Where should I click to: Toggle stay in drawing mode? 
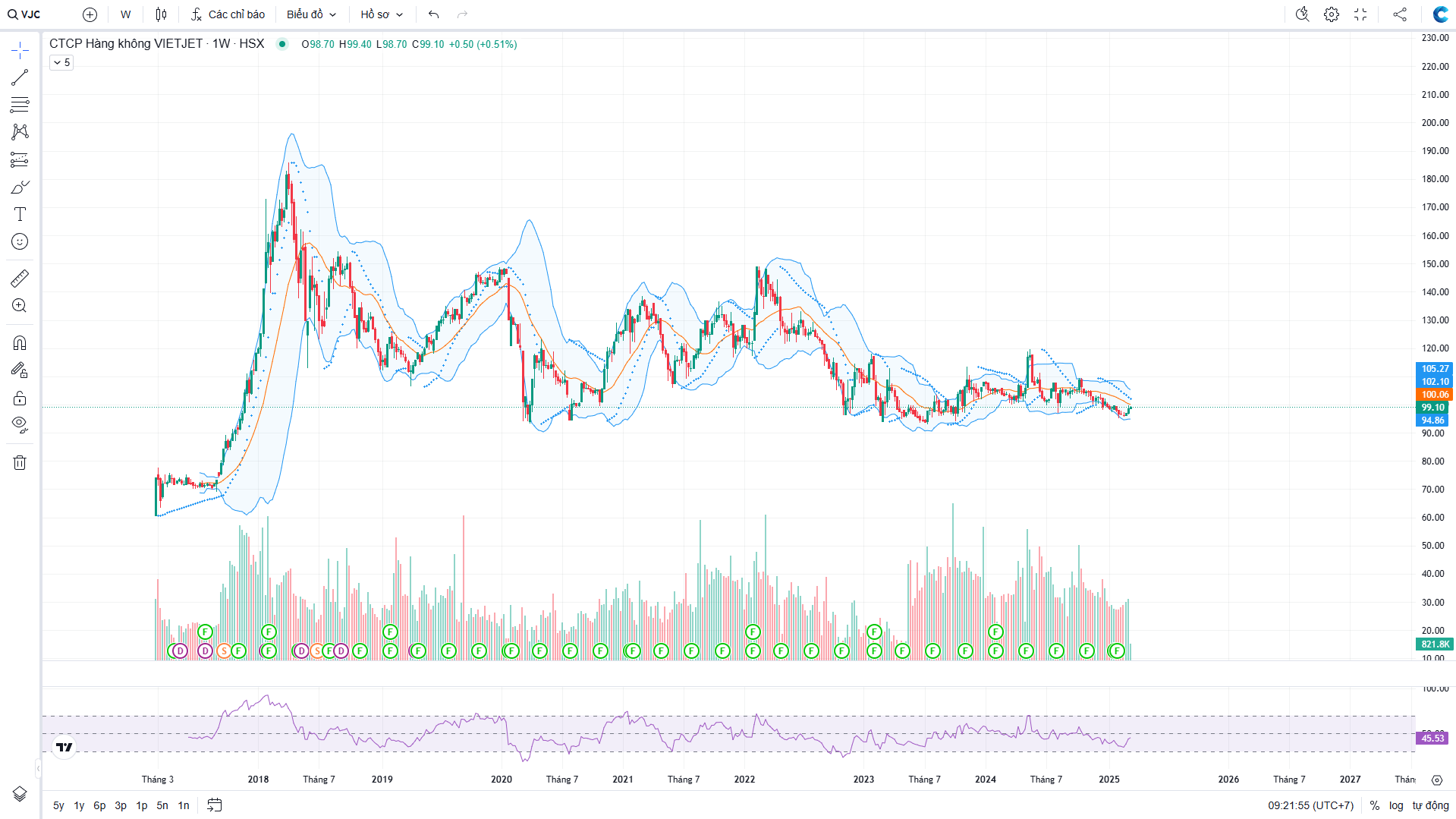pos(20,370)
